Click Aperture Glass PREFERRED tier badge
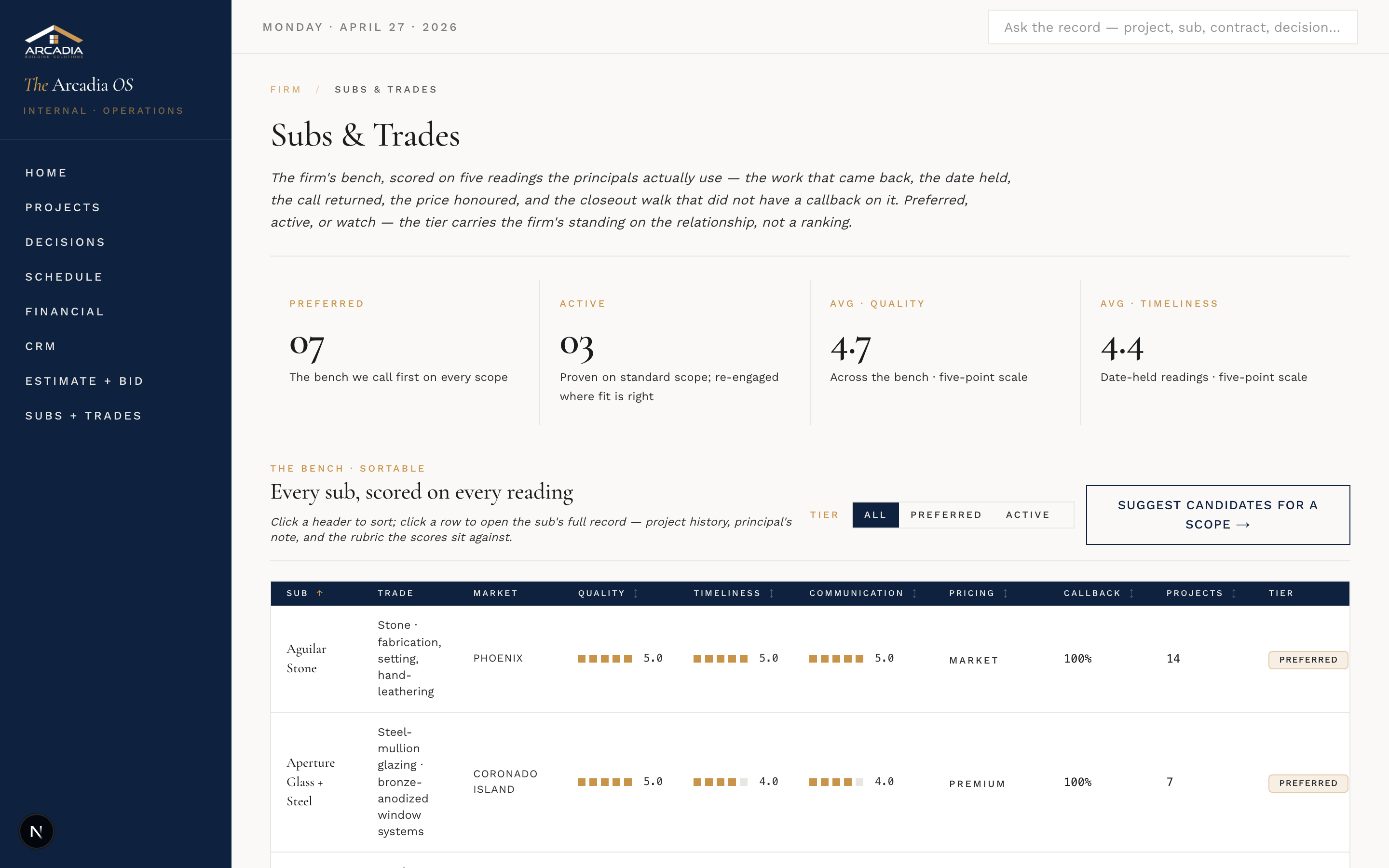 pos(1308,783)
